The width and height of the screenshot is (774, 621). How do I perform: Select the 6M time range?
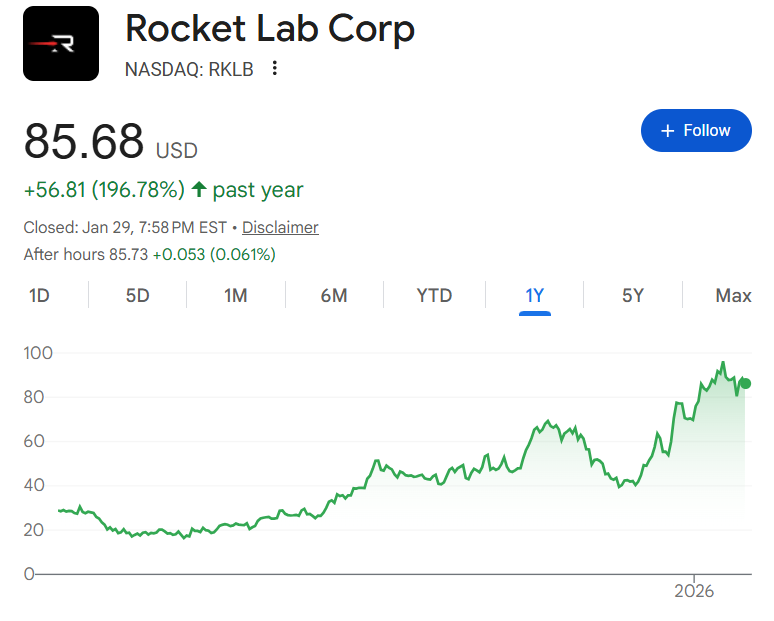(334, 295)
